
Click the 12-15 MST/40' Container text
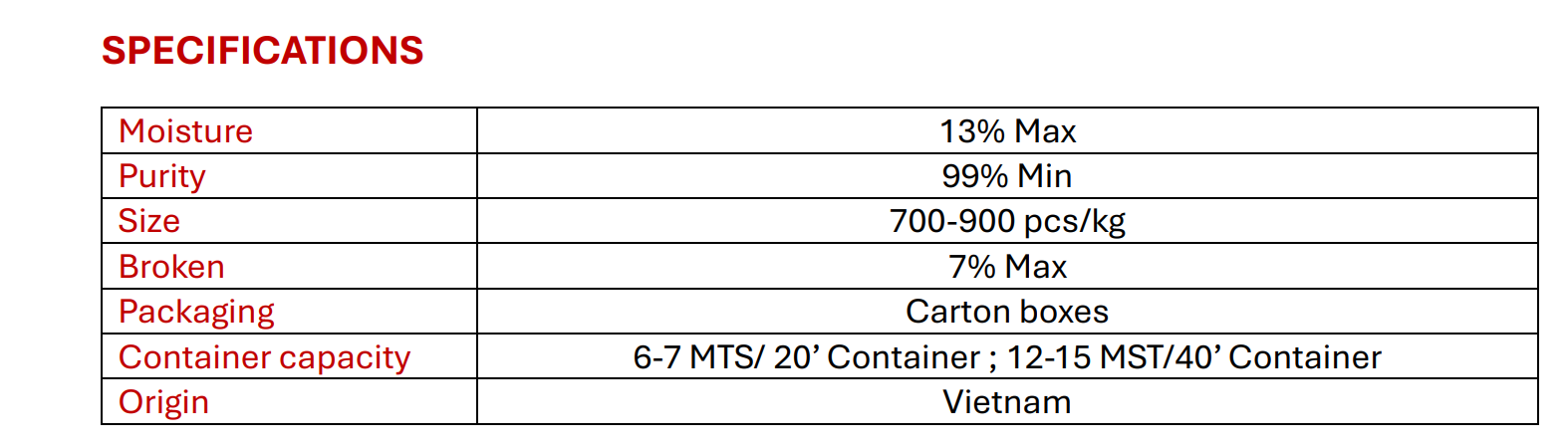tap(1194, 357)
